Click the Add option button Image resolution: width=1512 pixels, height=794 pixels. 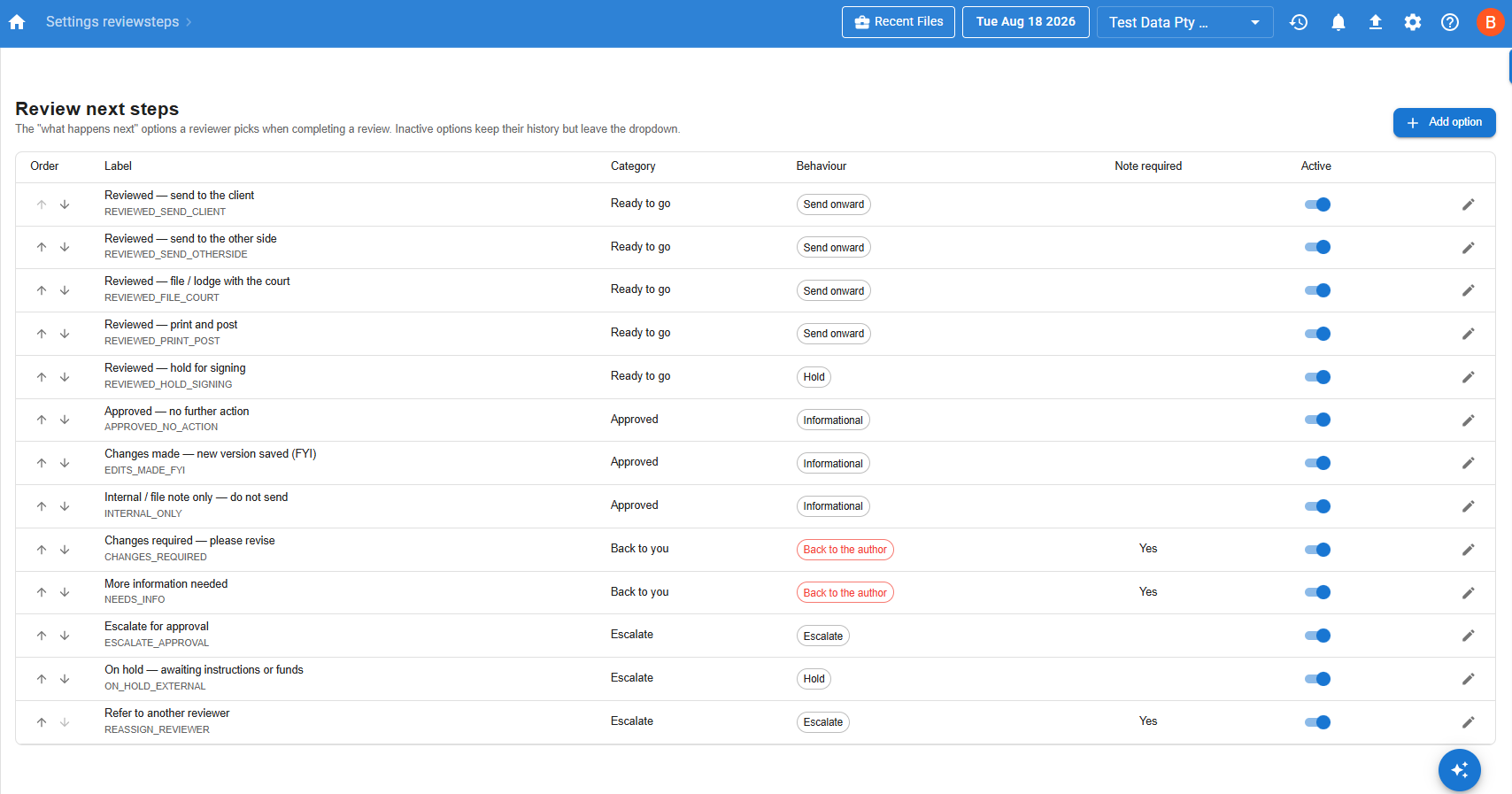(1445, 122)
